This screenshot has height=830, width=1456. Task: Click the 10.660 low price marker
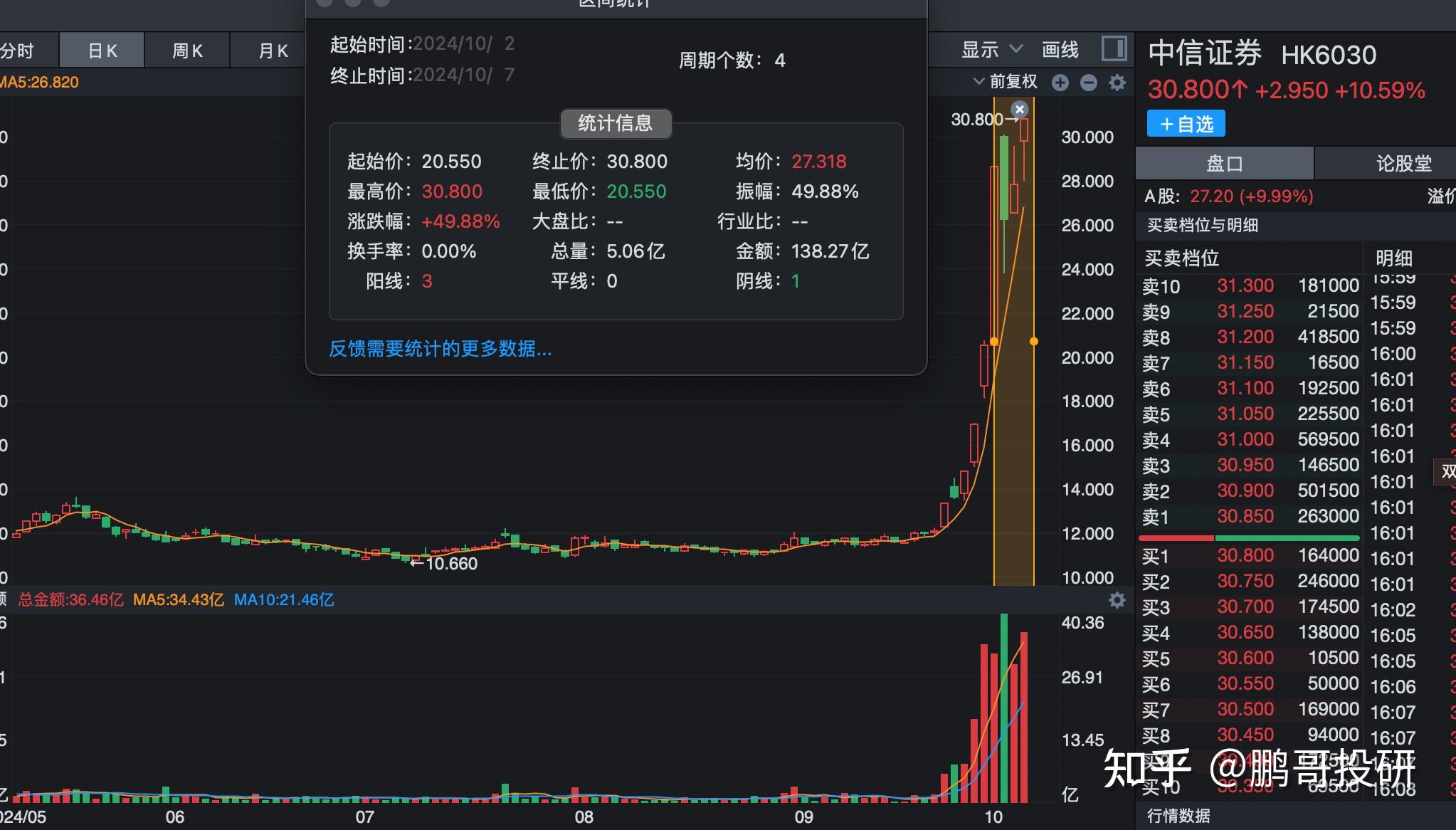tap(443, 564)
